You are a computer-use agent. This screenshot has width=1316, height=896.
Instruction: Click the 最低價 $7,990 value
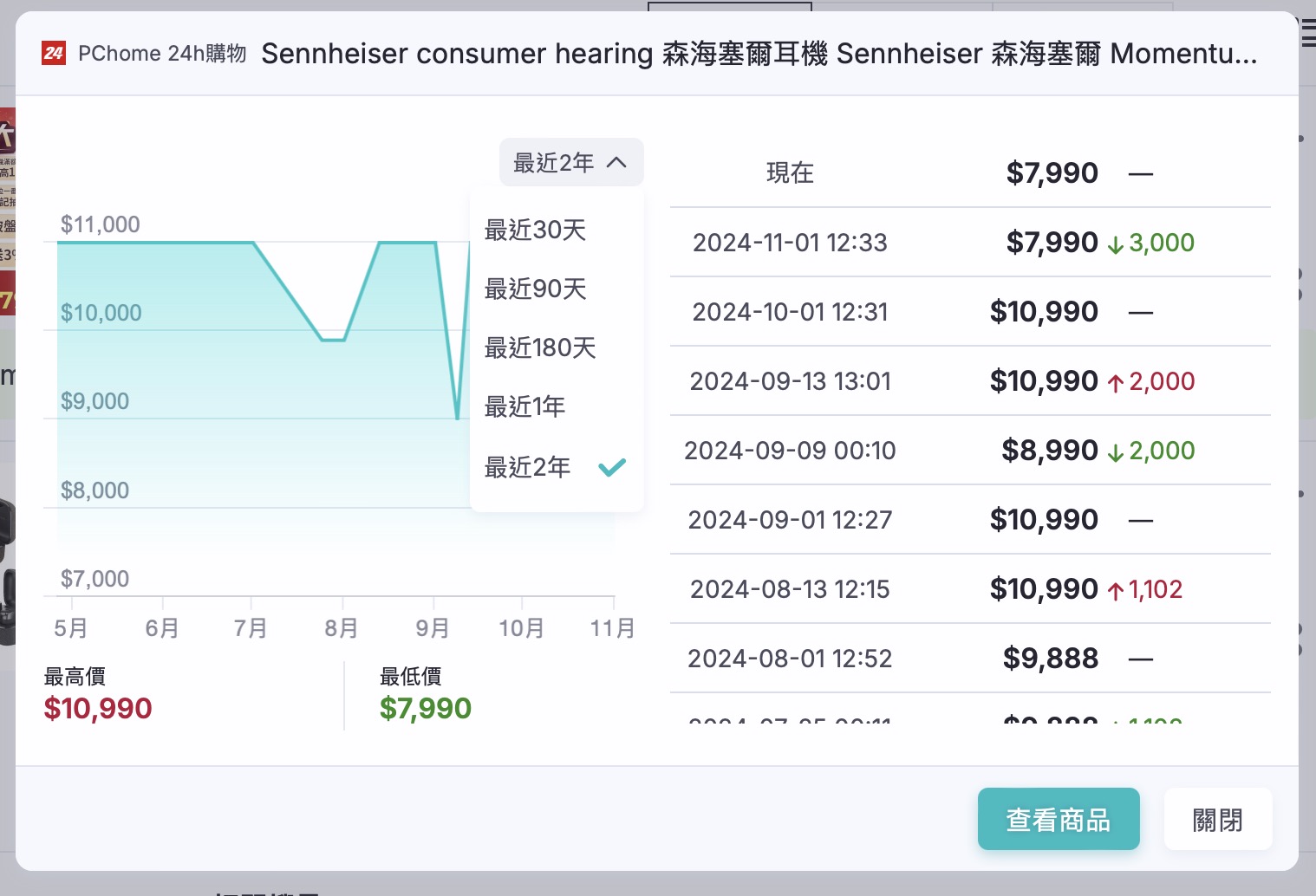(x=426, y=708)
